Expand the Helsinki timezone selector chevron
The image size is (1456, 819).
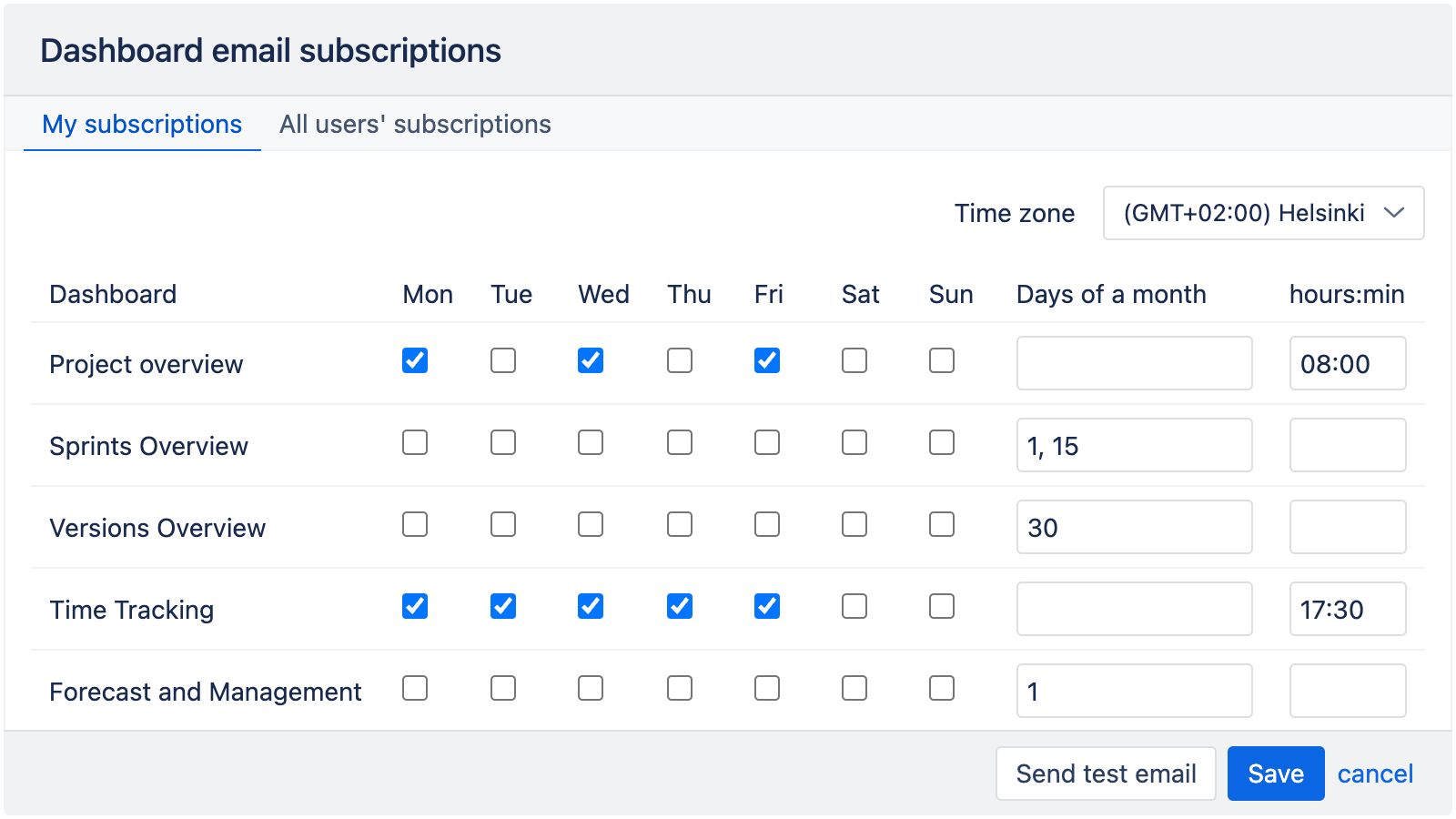coord(1394,213)
